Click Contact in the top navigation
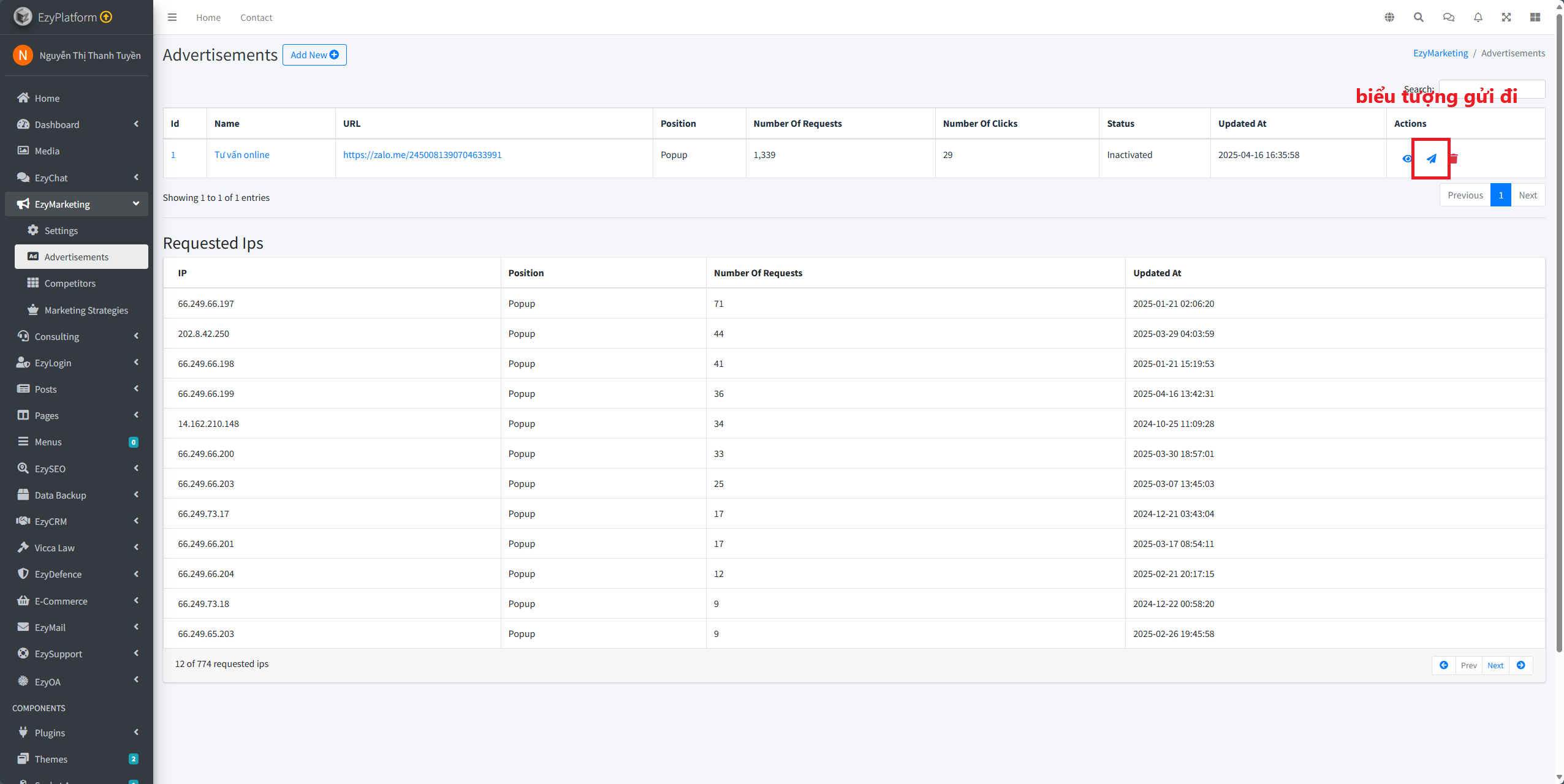 (256, 17)
